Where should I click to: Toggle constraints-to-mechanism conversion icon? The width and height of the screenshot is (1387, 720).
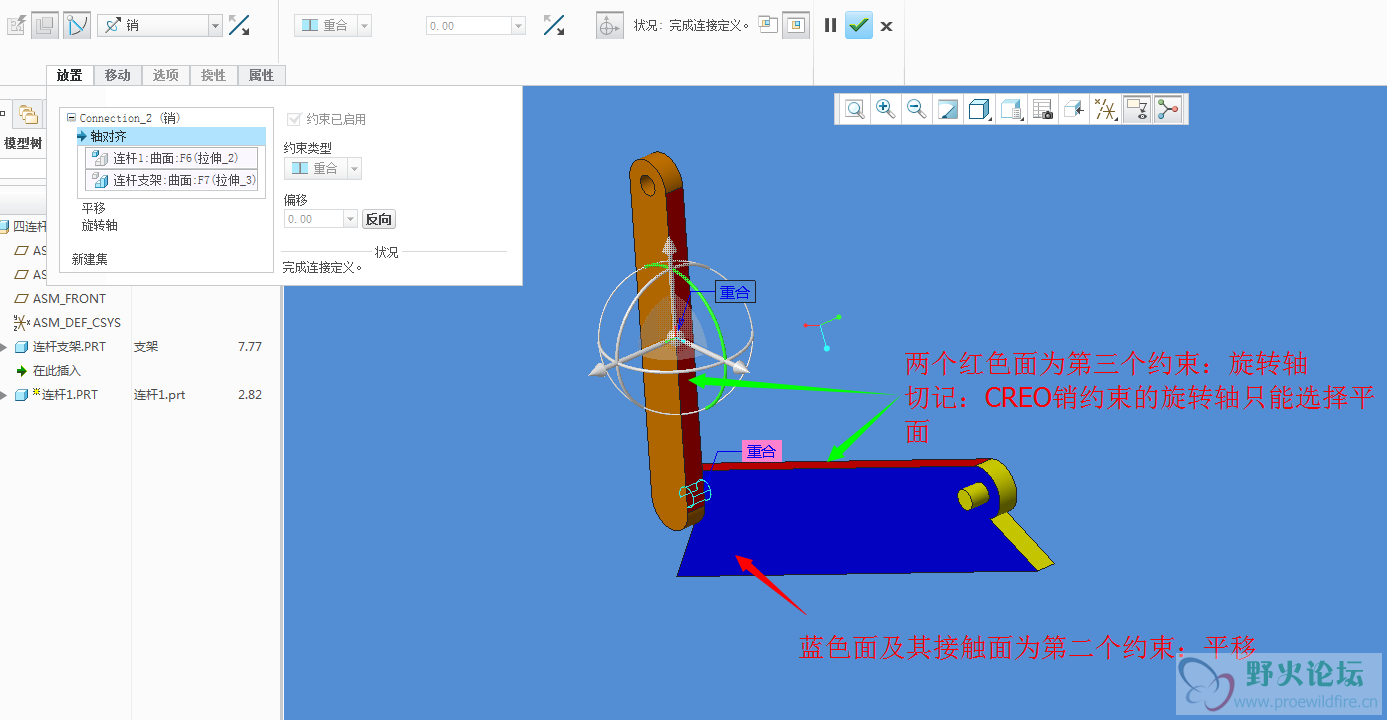coord(77,25)
